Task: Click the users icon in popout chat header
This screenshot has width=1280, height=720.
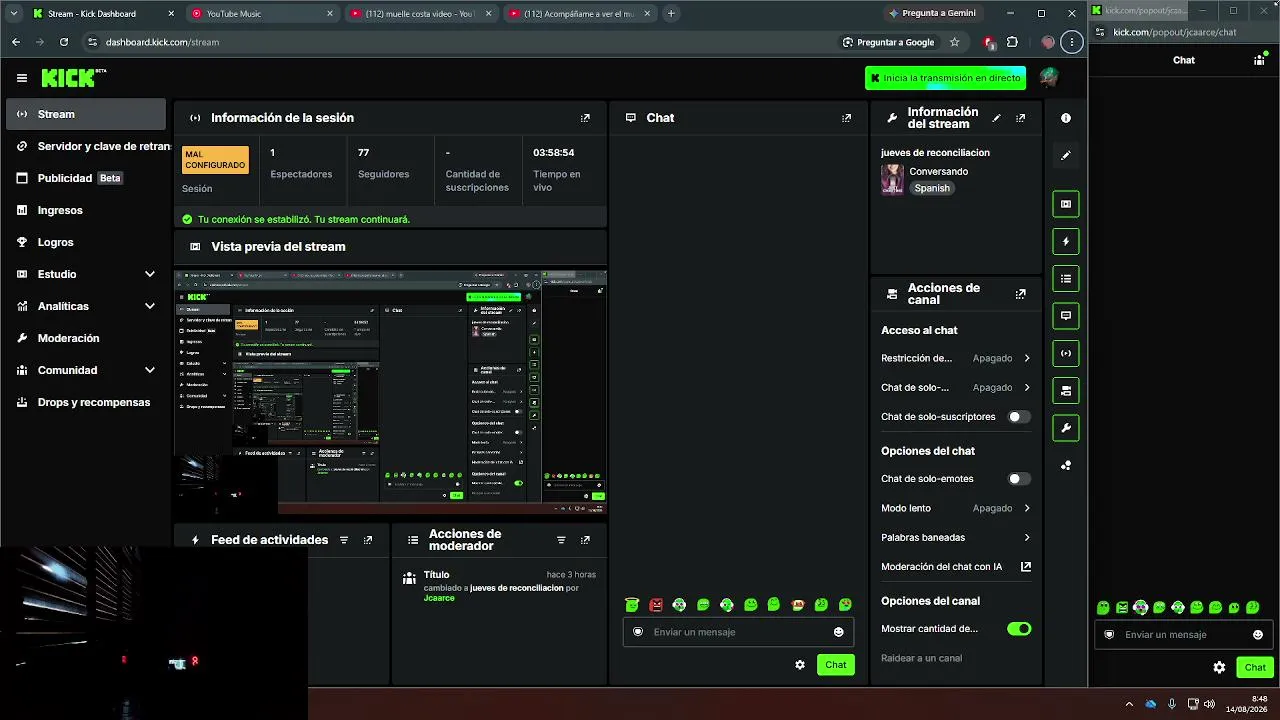Action: click(1259, 60)
